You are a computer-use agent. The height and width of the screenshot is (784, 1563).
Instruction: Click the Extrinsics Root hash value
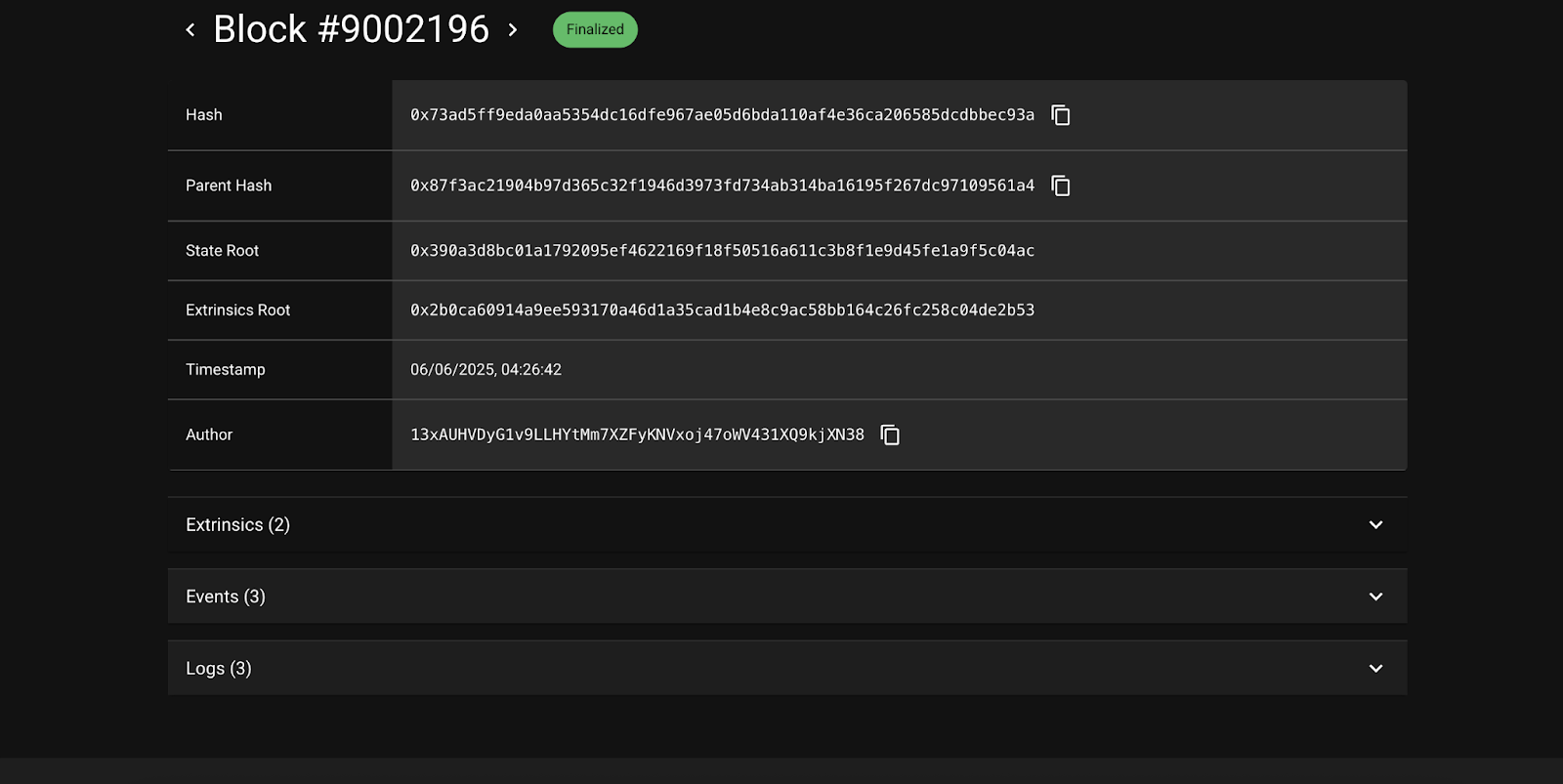click(722, 310)
